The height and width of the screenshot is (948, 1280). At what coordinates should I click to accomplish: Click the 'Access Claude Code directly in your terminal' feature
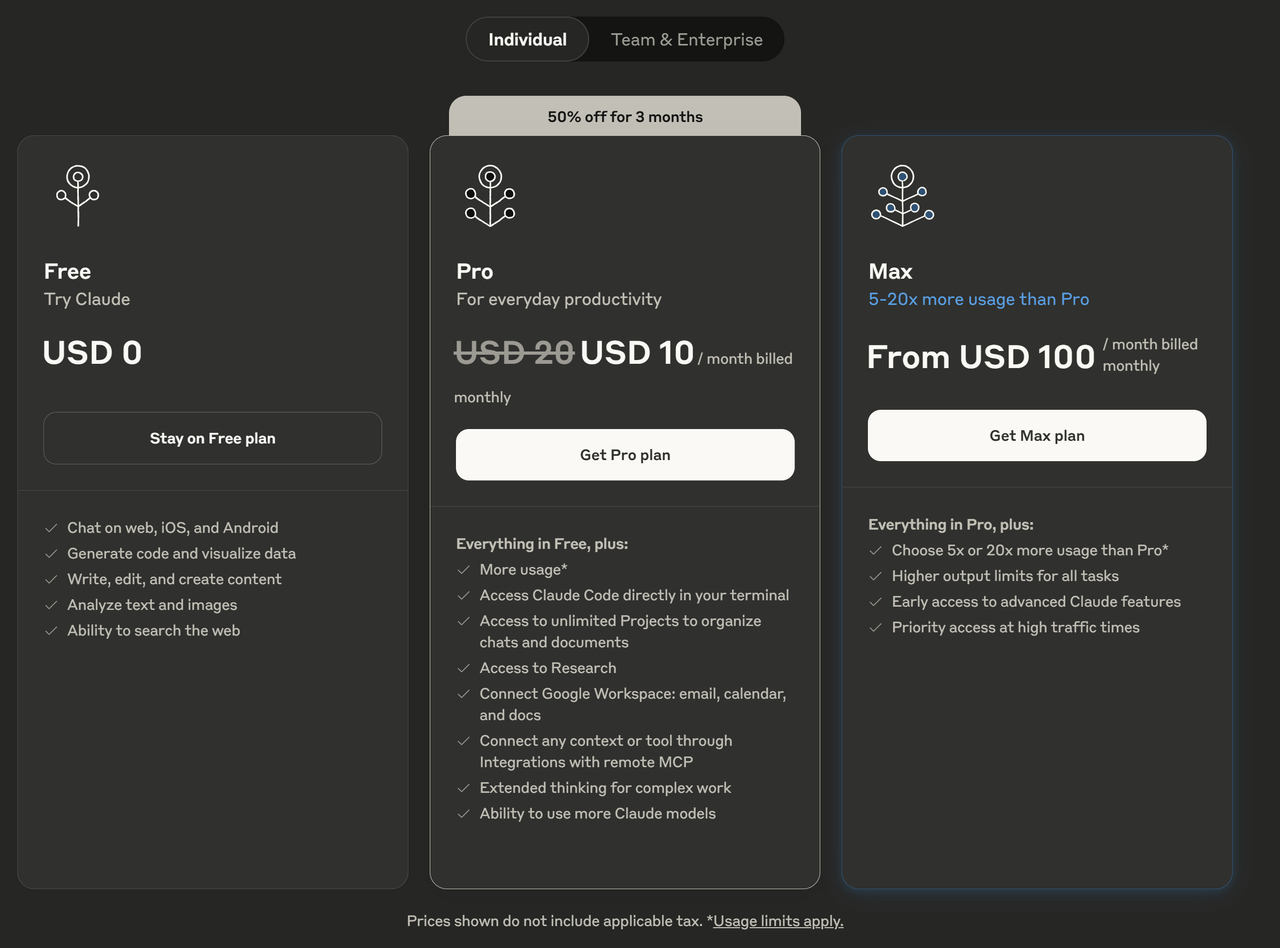pos(634,595)
